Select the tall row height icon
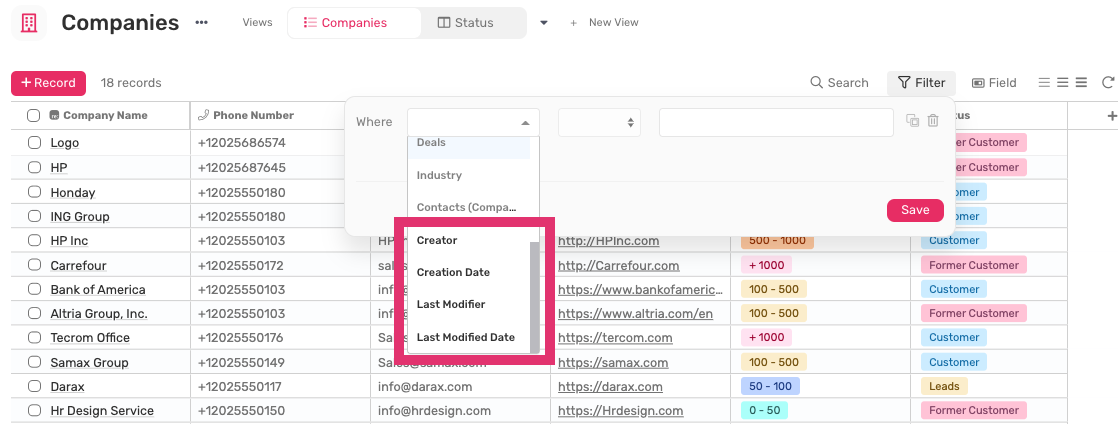 1081,83
